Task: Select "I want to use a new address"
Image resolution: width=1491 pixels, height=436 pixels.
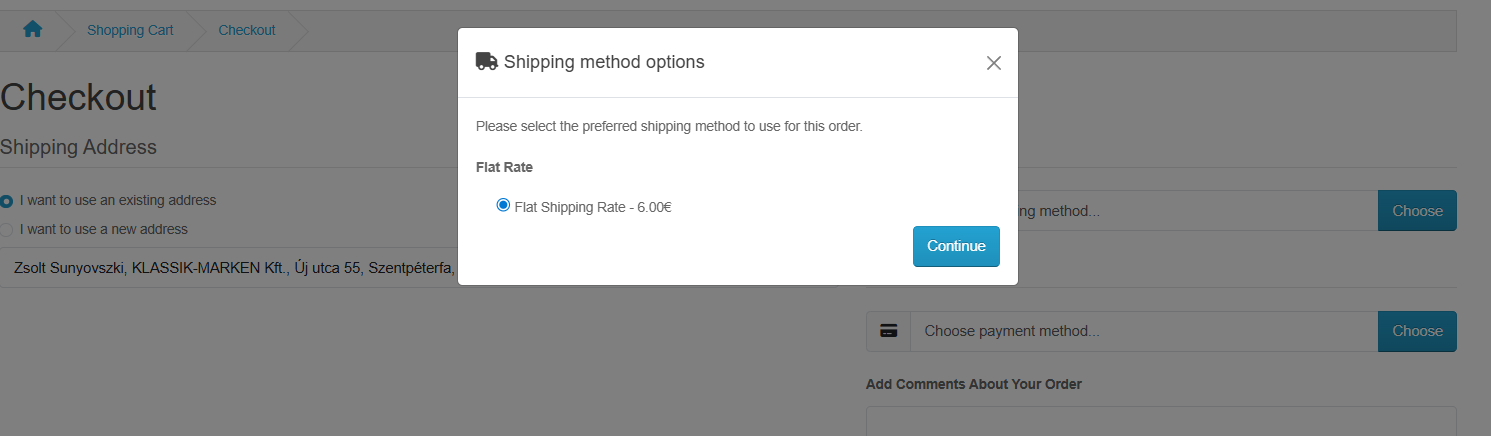Action: coord(7,229)
